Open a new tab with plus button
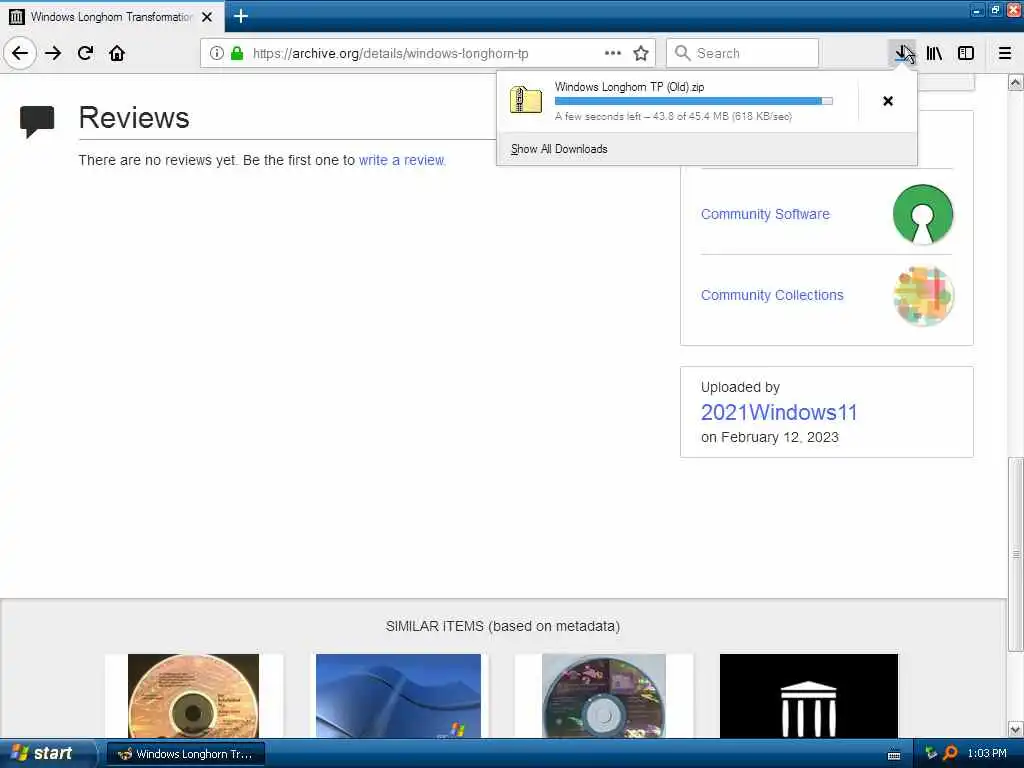Image resolution: width=1024 pixels, height=768 pixels. 240,16
